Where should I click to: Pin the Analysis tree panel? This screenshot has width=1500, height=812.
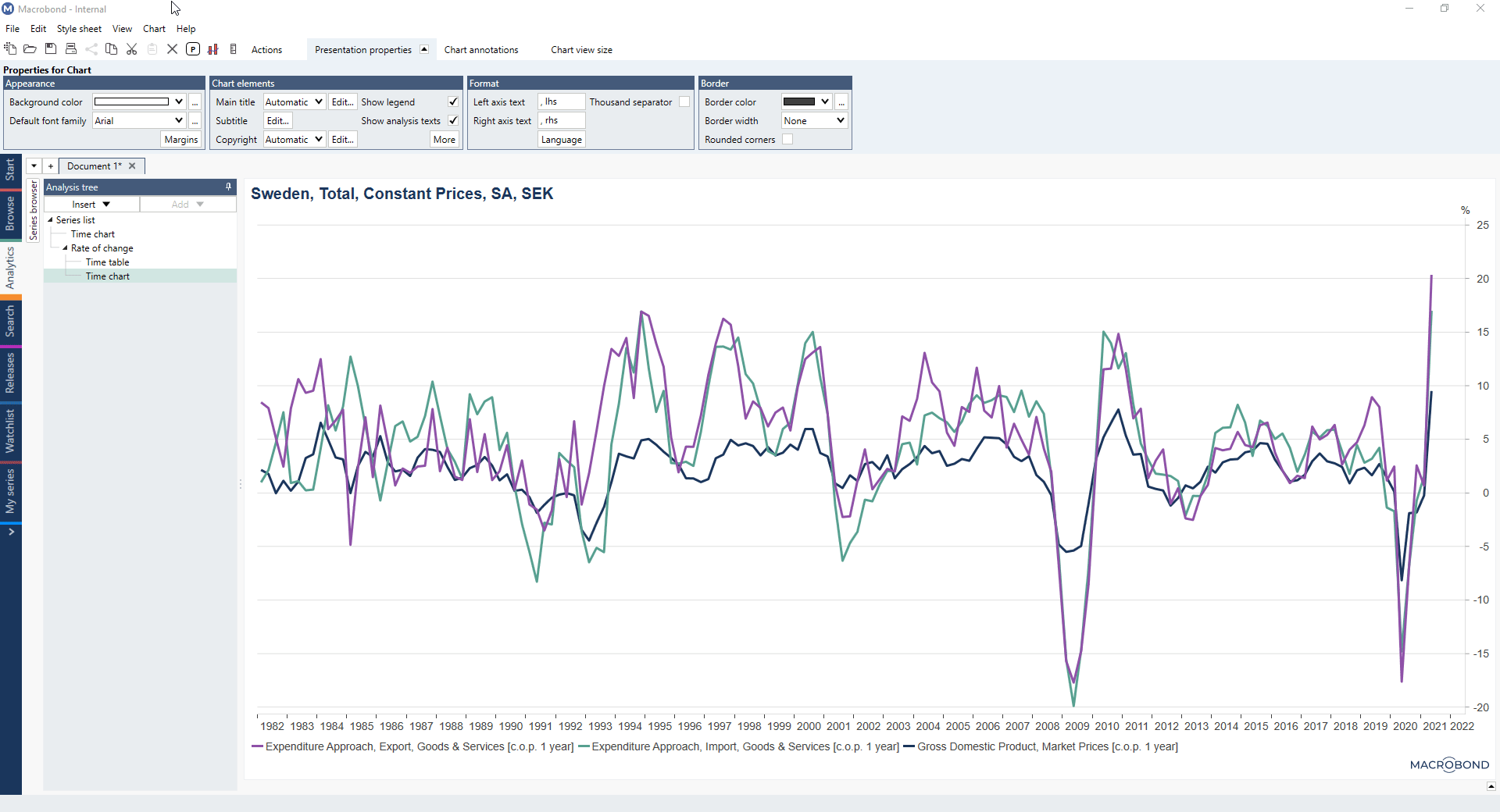tap(227, 187)
